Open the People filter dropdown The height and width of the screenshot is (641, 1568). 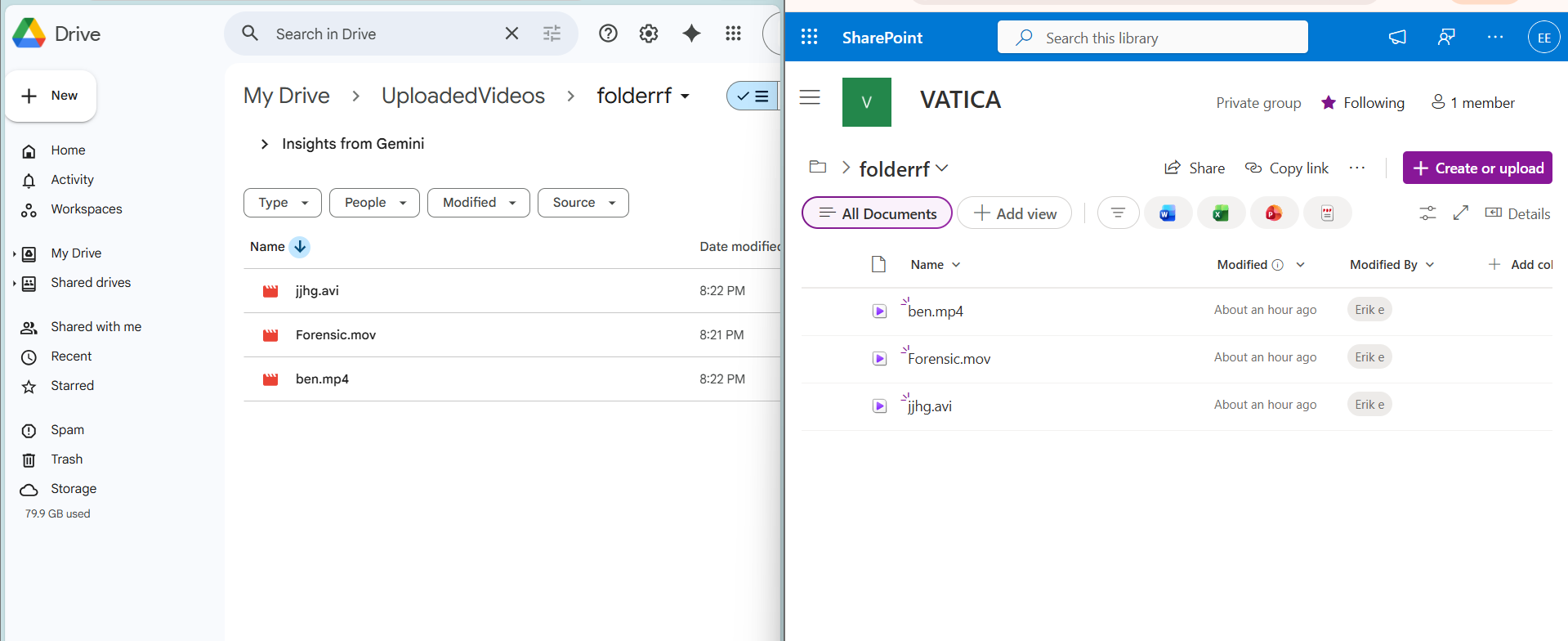374,203
